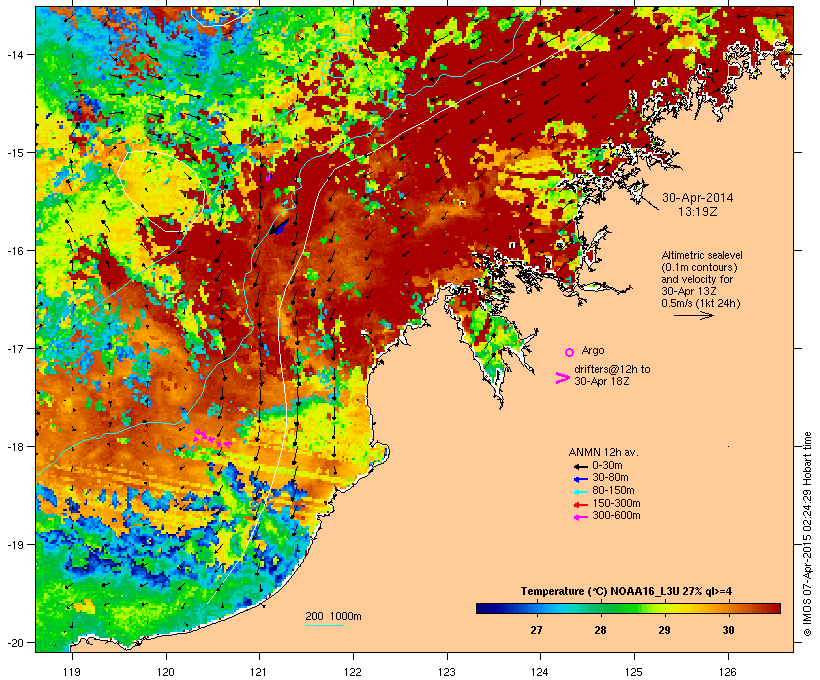Click the red 150-300m arrow legend icon
This screenshot has height=680, width=820.
coord(580,504)
